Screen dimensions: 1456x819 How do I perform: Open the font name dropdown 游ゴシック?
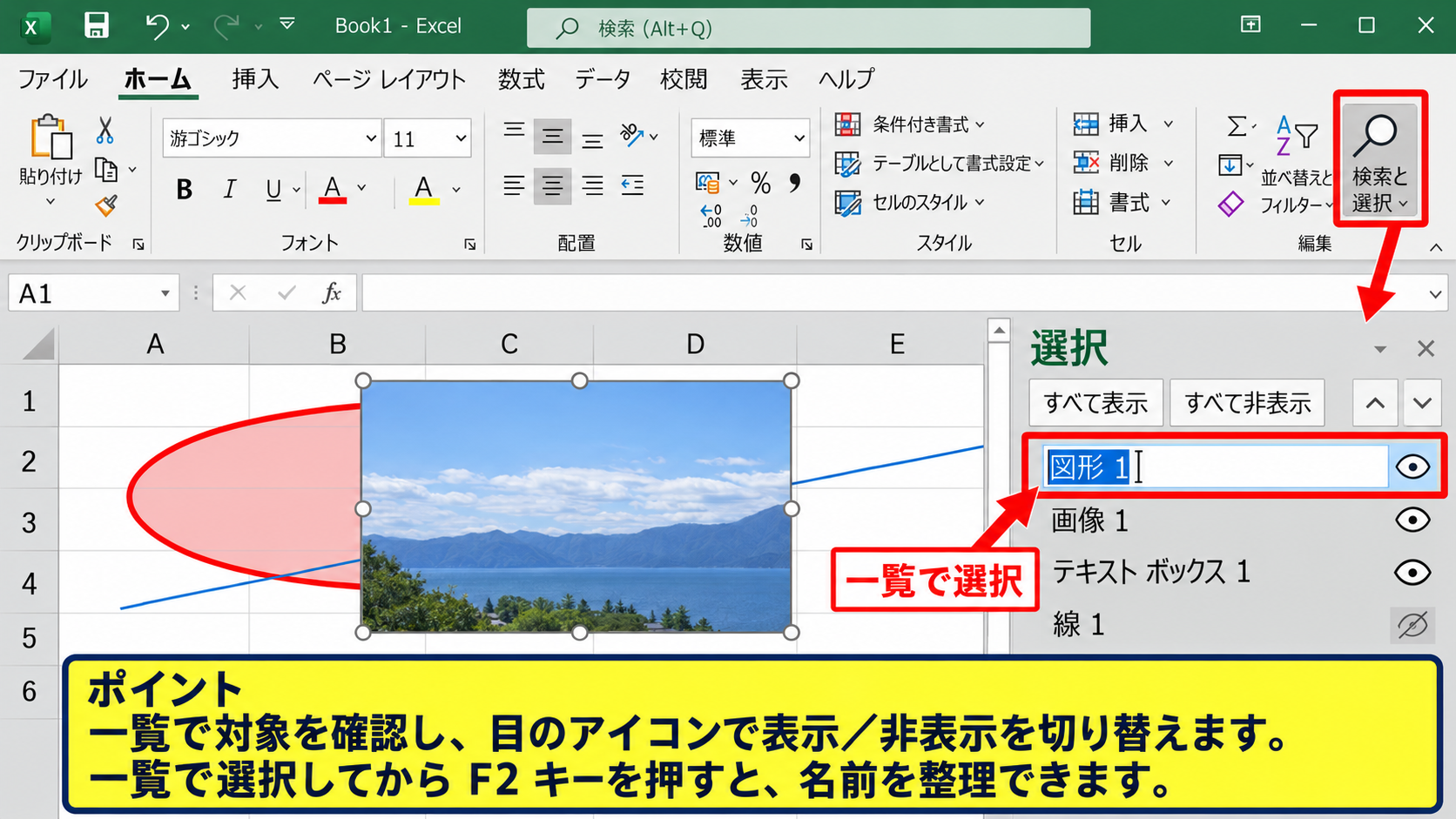coord(371,138)
